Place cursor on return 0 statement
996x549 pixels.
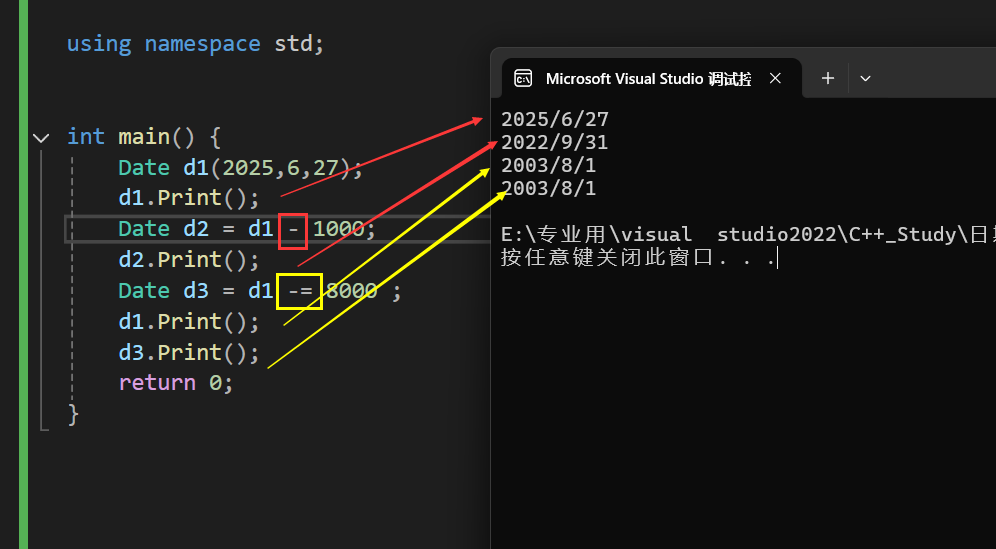(175, 383)
